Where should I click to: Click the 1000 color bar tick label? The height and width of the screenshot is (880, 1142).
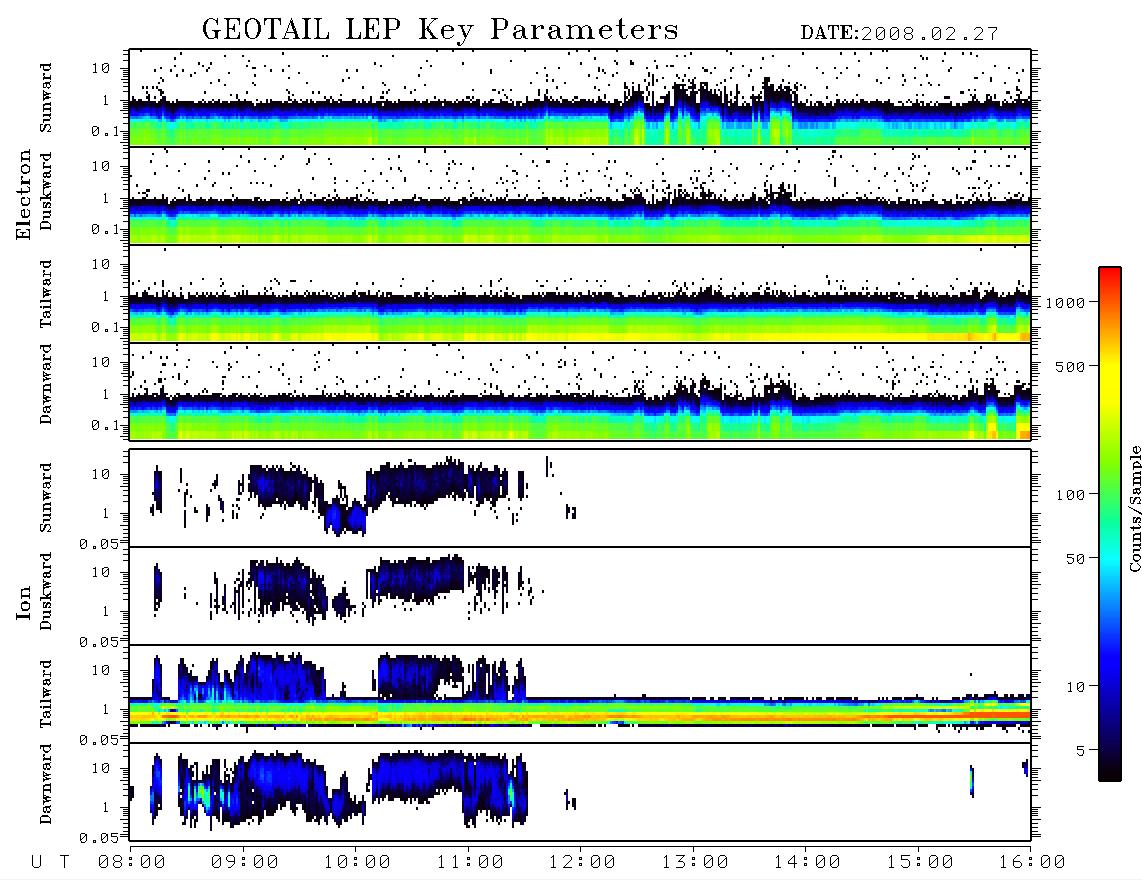point(1065,303)
